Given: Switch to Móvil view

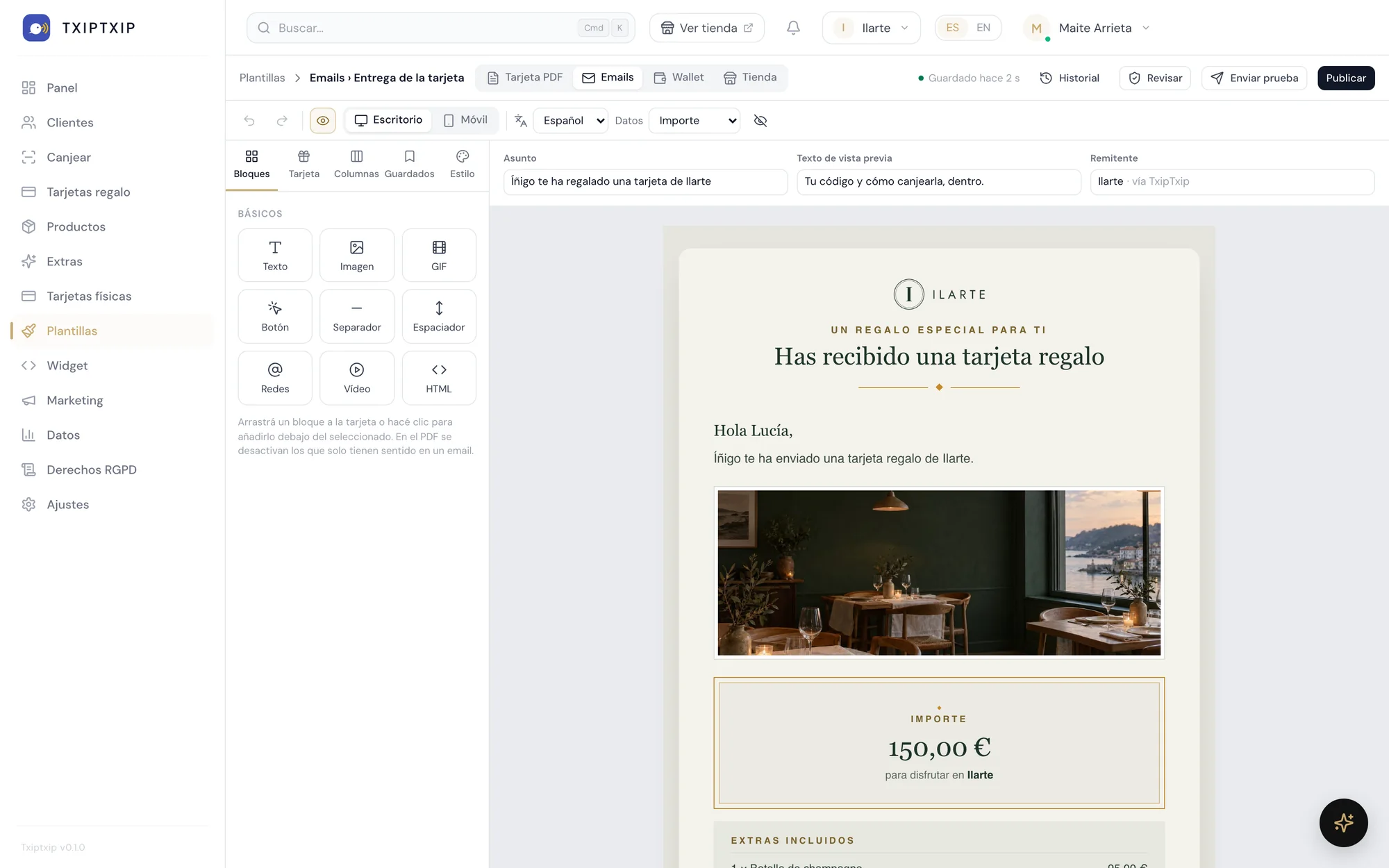Looking at the screenshot, I should pos(465,120).
